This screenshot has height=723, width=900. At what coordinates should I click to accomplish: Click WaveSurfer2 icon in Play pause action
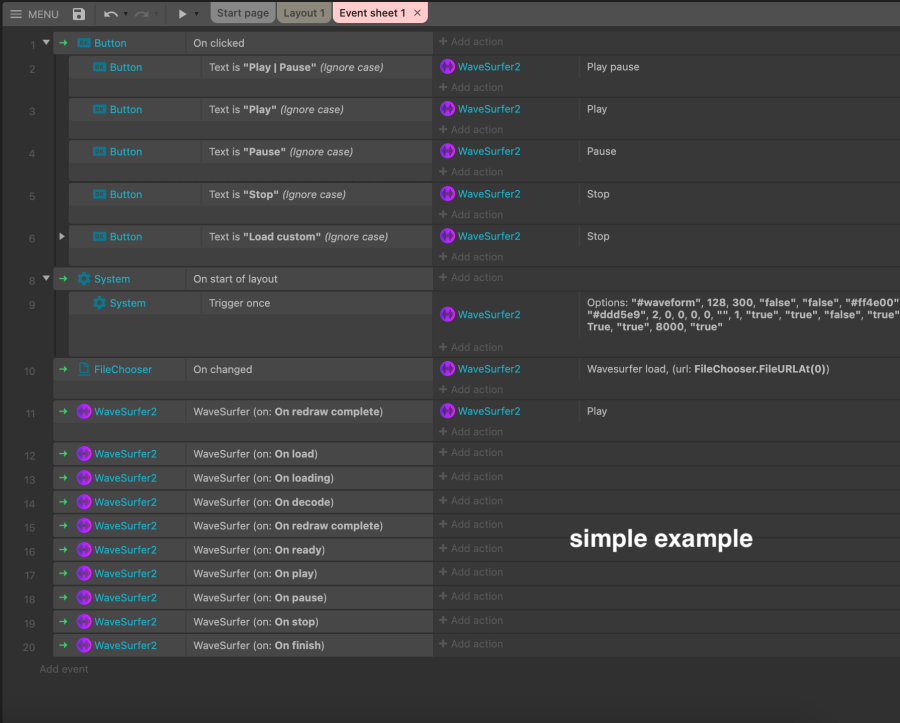447,67
